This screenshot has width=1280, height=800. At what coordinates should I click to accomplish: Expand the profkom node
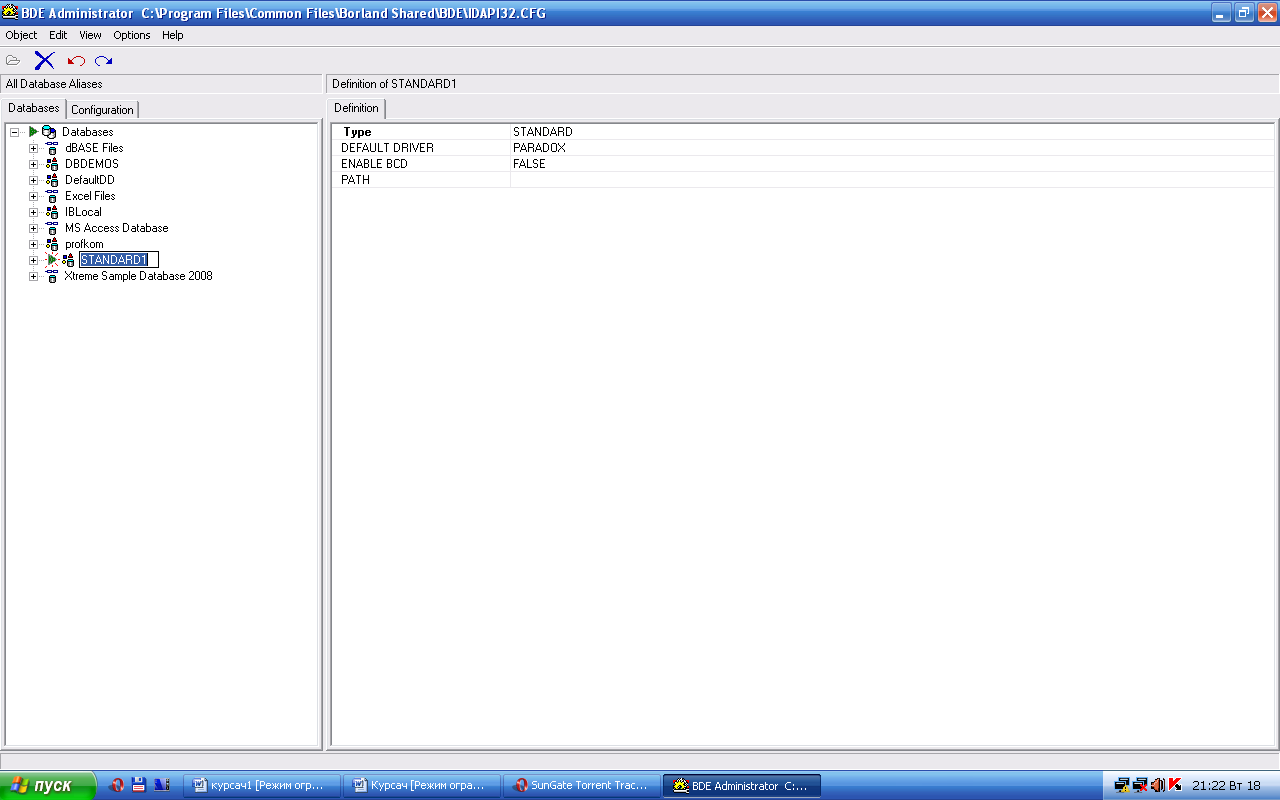33,244
